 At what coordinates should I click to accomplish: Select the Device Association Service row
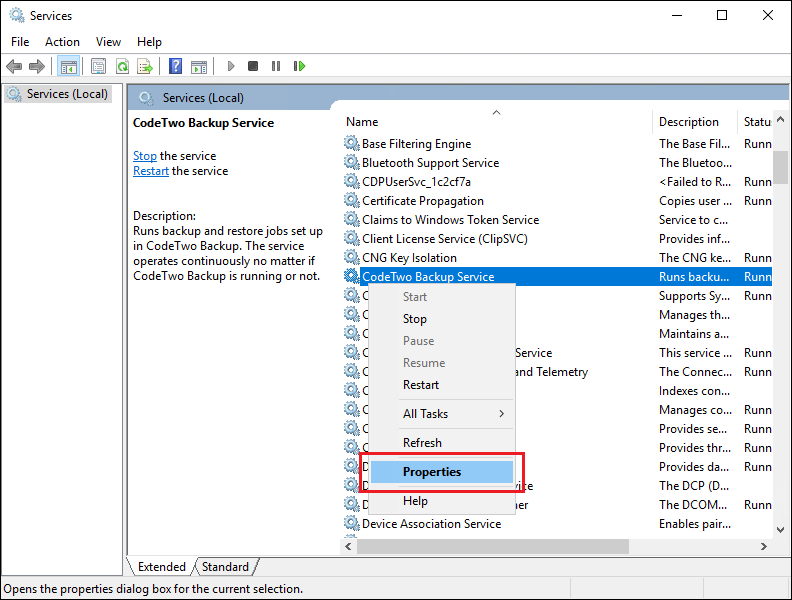(557, 523)
